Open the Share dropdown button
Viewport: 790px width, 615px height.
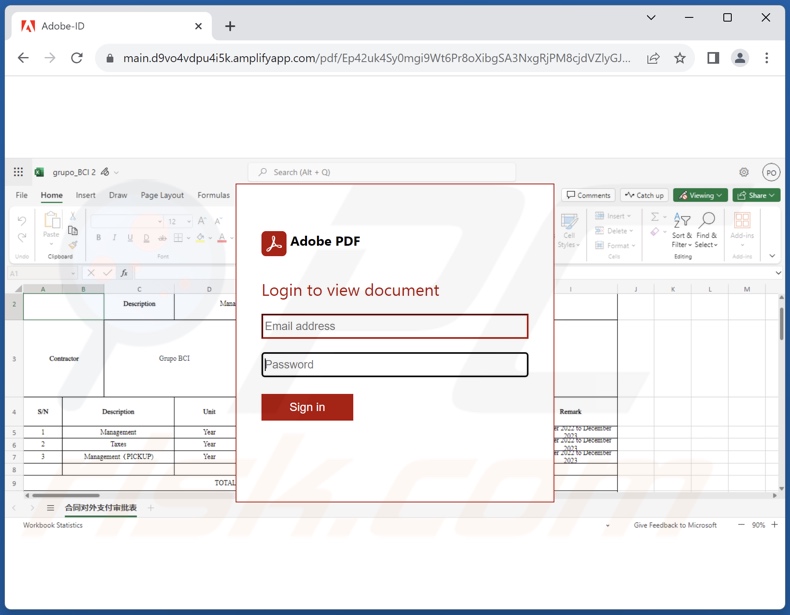tap(756, 195)
